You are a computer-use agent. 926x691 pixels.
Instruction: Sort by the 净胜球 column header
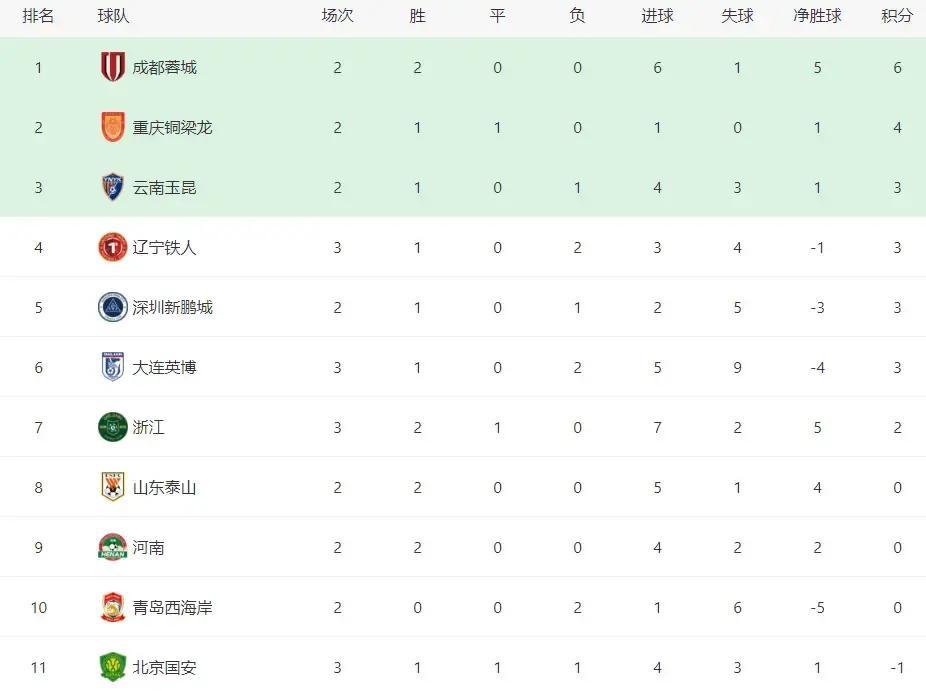[x=817, y=16]
